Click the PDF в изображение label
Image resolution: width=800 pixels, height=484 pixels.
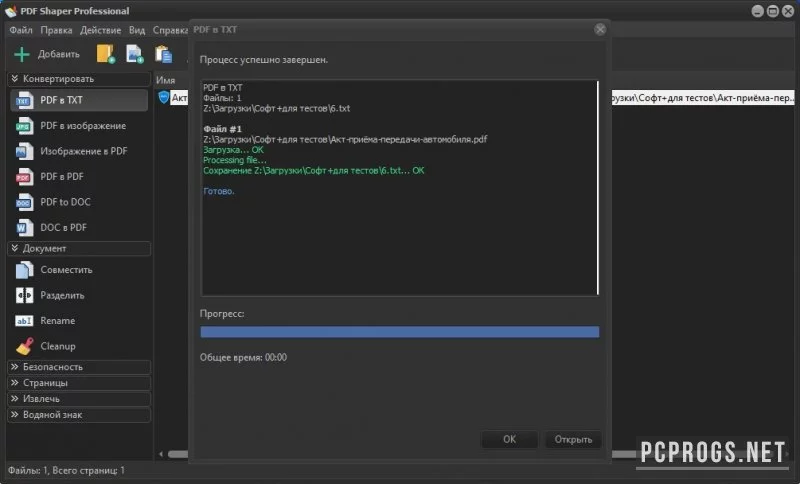click(x=83, y=126)
